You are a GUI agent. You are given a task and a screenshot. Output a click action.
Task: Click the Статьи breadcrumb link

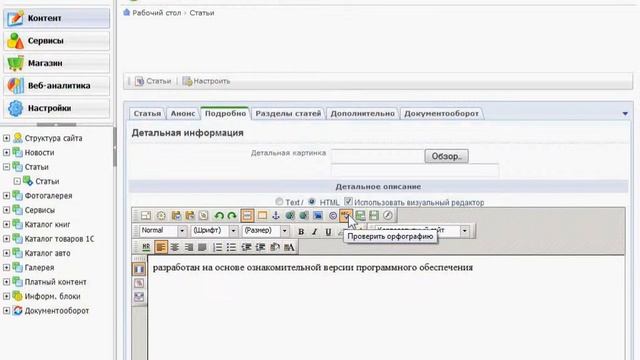[202, 13]
